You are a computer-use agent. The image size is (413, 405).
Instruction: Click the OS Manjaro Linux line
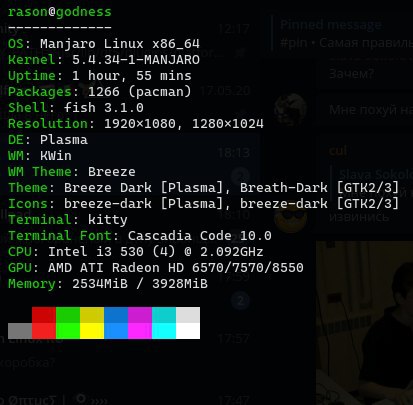pyautogui.click(x=104, y=44)
